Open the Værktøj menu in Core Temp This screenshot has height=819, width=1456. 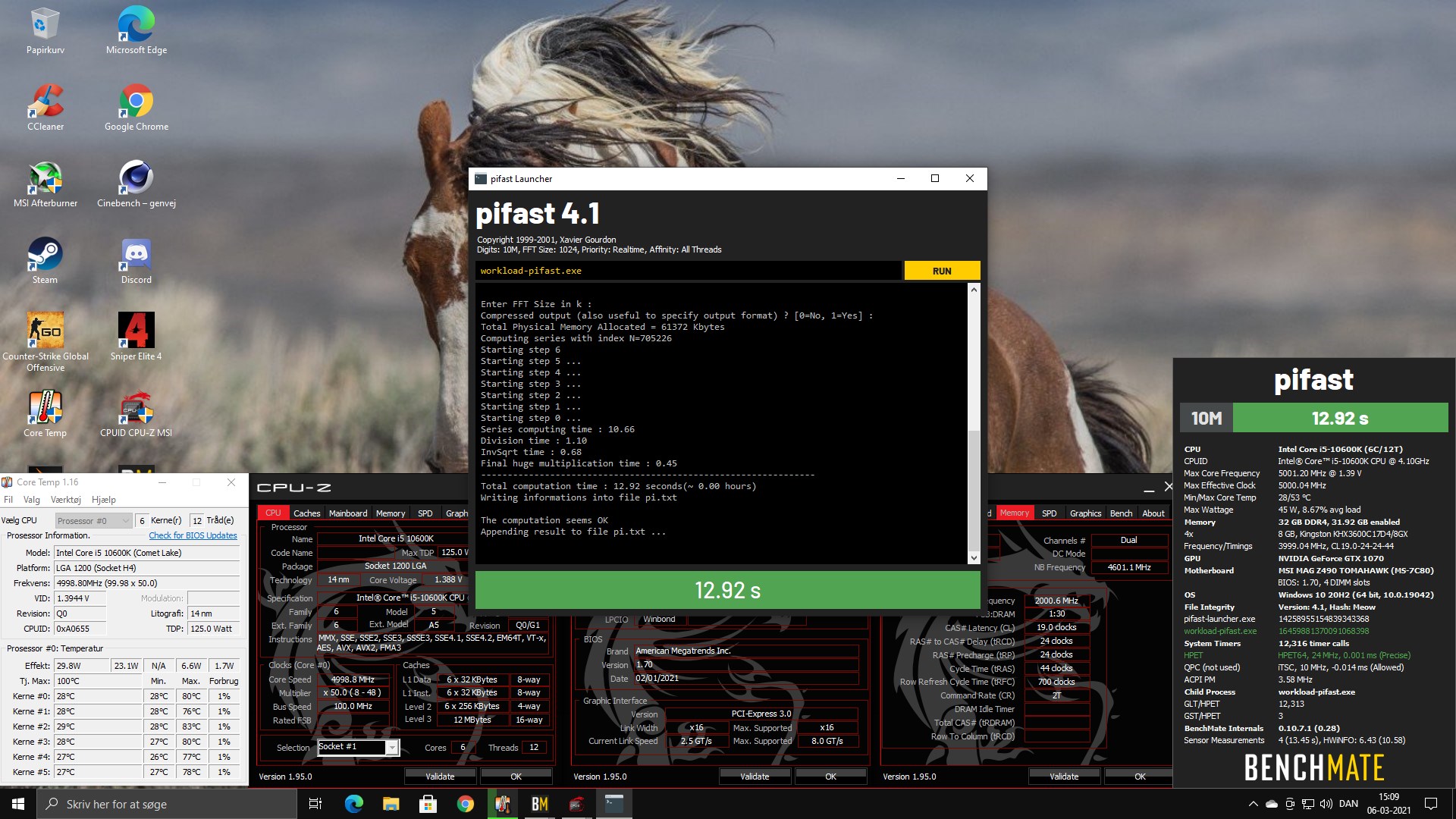66,500
